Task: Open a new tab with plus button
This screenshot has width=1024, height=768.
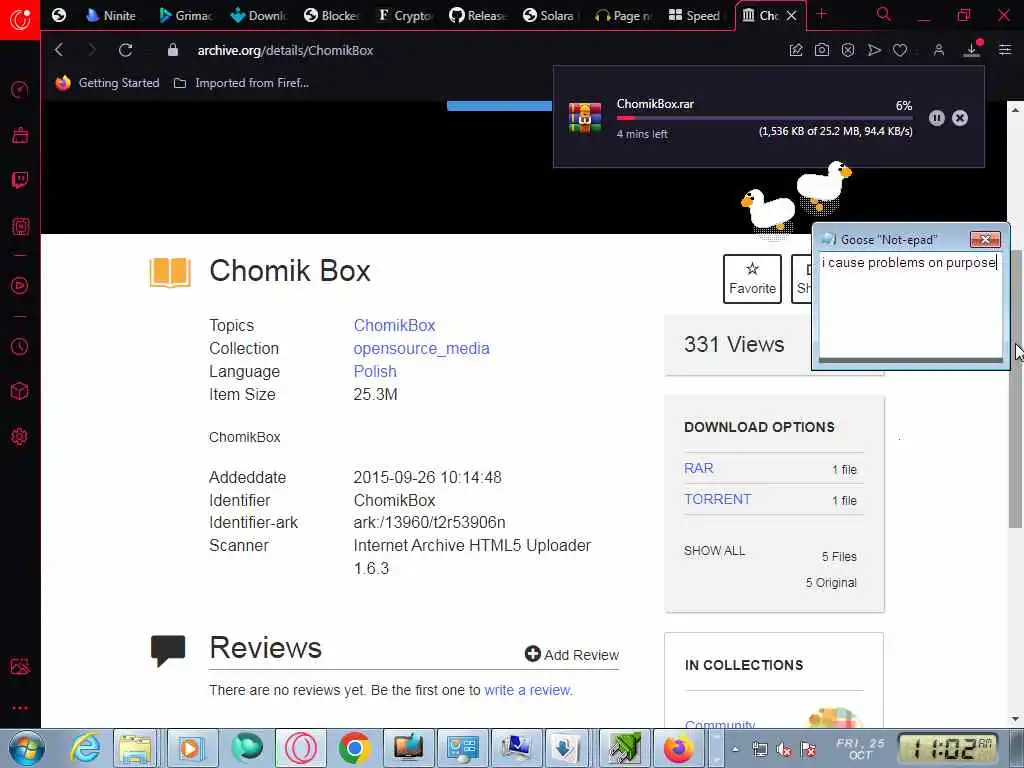Action: [822, 14]
